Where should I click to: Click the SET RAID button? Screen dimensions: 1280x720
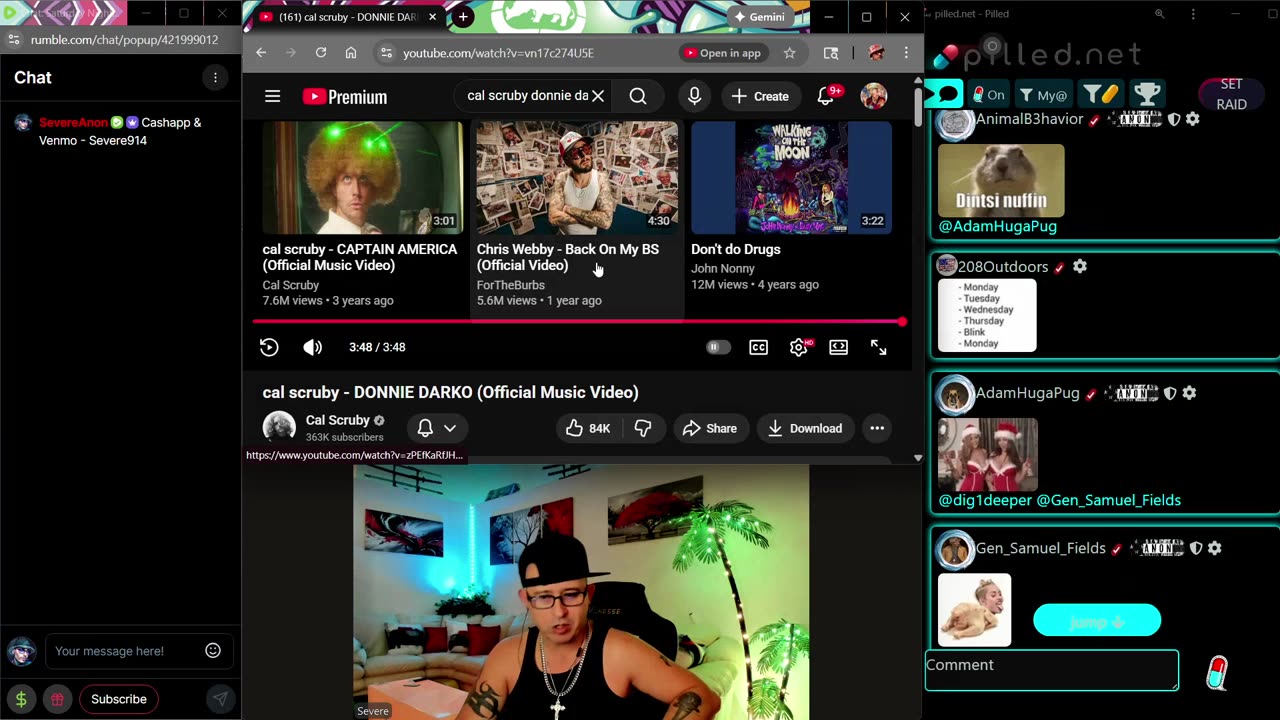tap(1231, 95)
